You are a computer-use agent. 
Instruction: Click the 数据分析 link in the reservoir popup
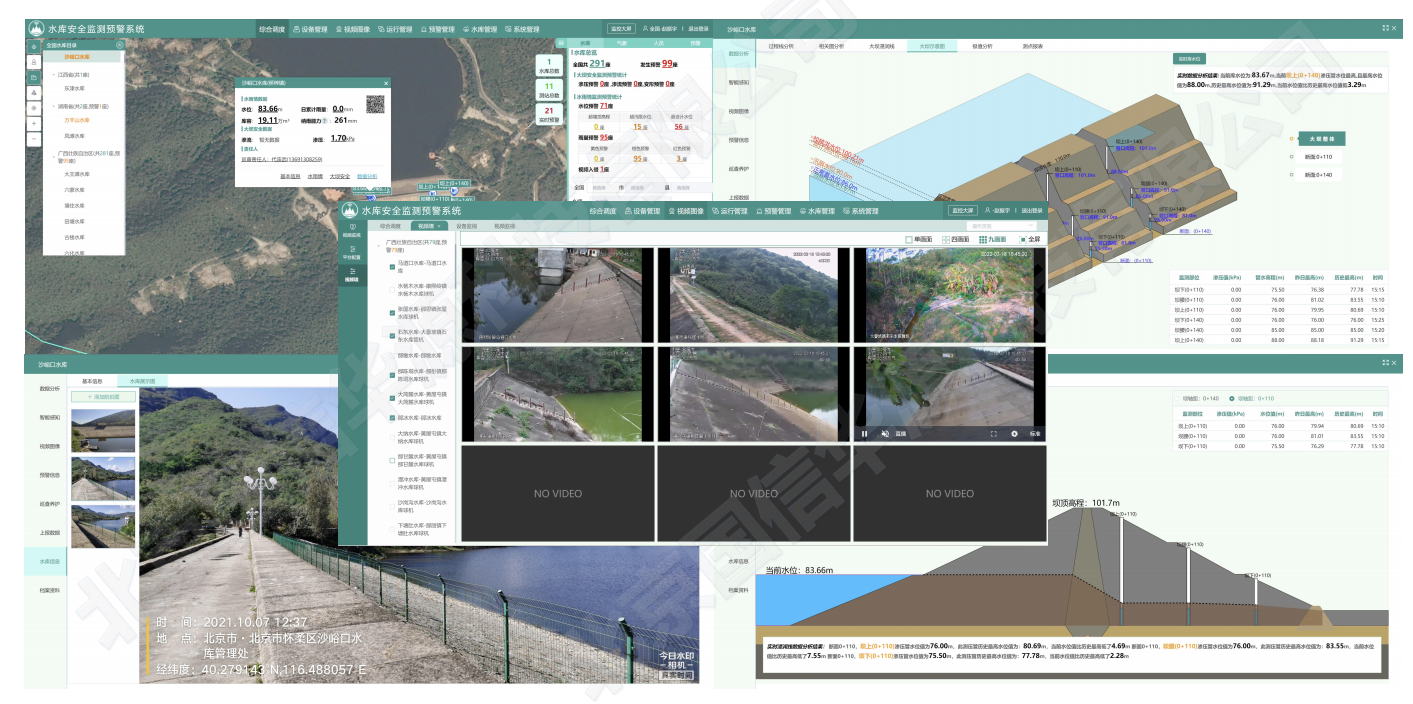(367, 176)
